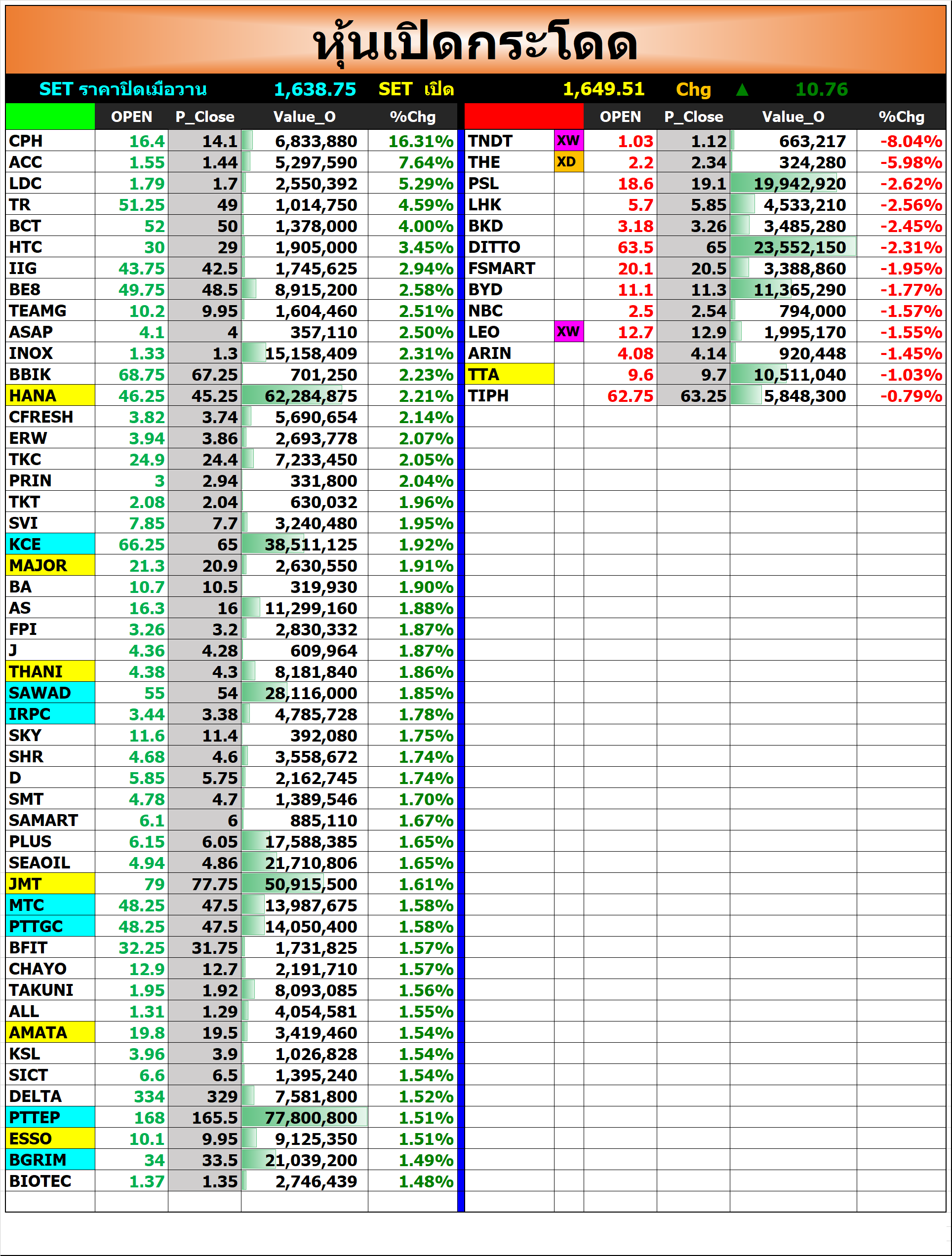Click the ARIN symbol cell
The height and width of the screenshot is (1256, 952).
[x=510, y=353]
